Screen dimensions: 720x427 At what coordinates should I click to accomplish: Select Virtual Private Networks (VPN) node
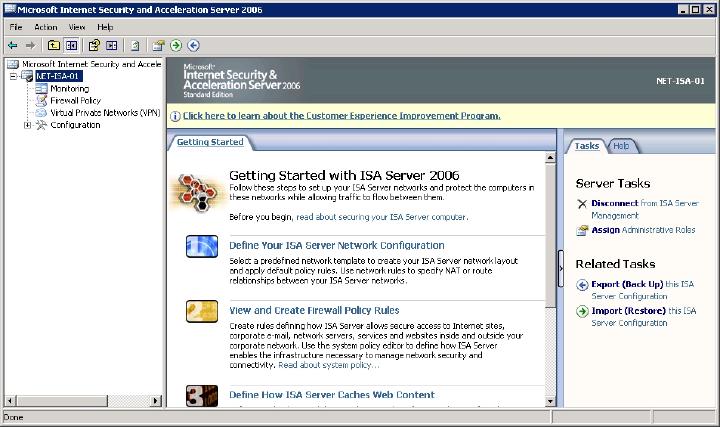(105, 112)
